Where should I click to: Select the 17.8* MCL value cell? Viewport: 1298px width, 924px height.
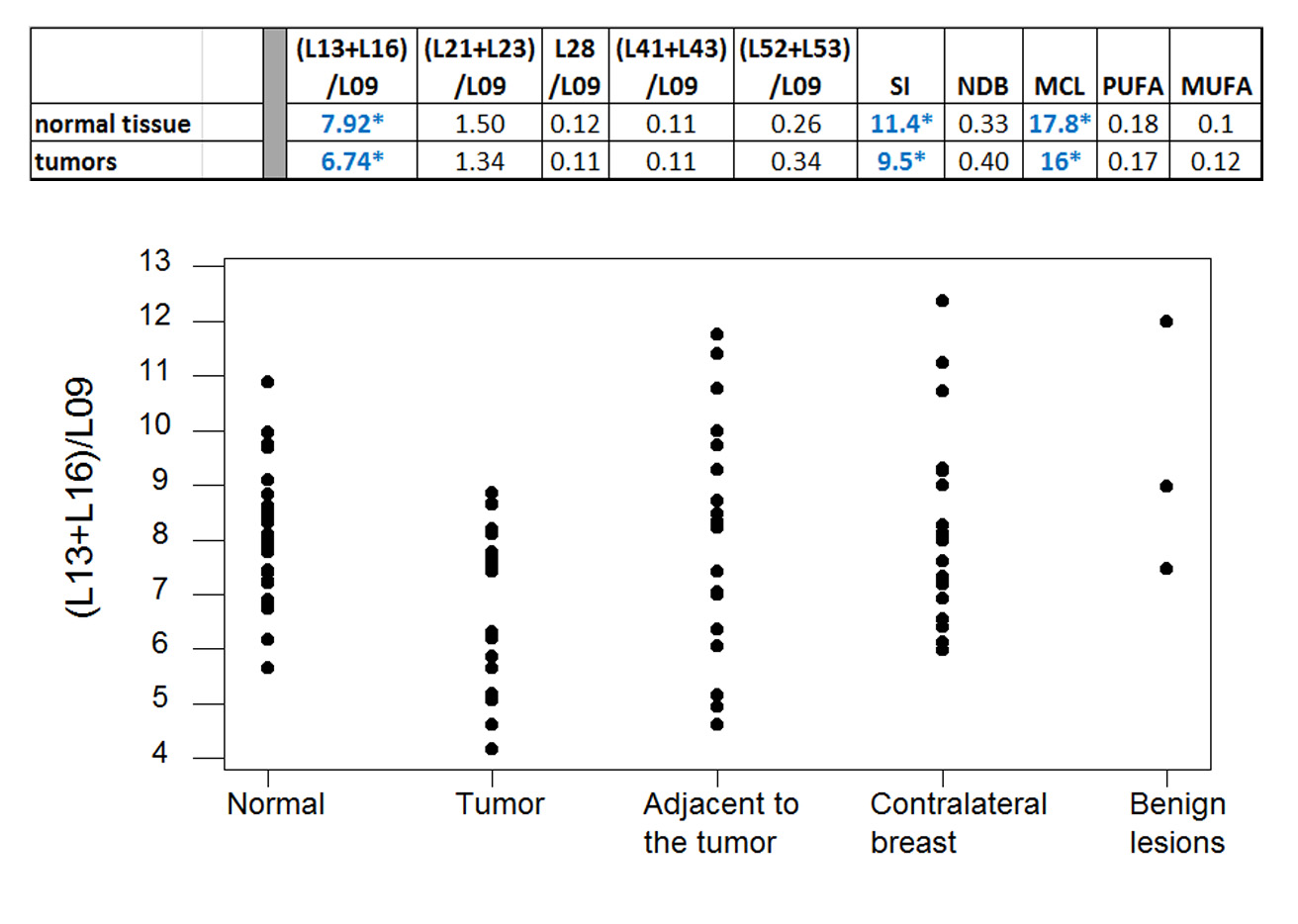tap(1059, 124)
